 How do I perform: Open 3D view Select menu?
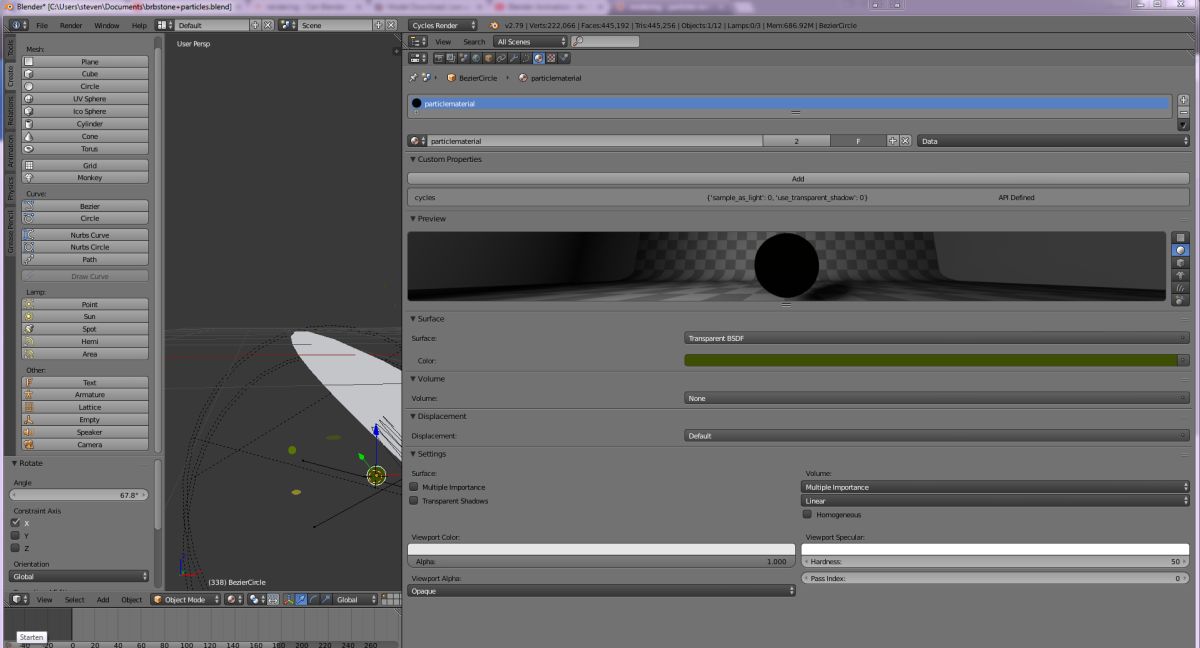[x=75, y=600]
